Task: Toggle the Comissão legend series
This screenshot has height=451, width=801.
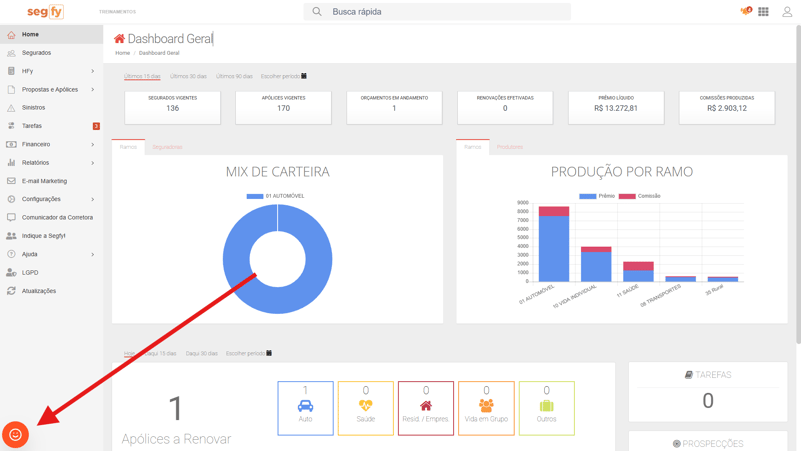Action: (x=641, y=196)
